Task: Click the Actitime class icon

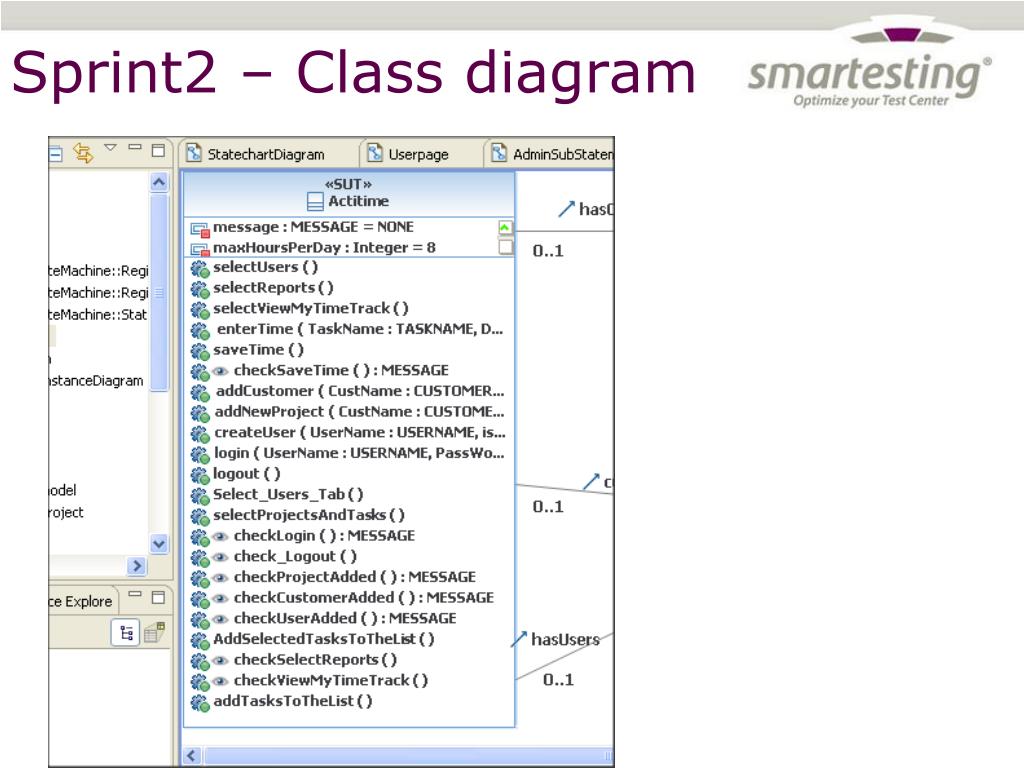Action: pos(315,202)
